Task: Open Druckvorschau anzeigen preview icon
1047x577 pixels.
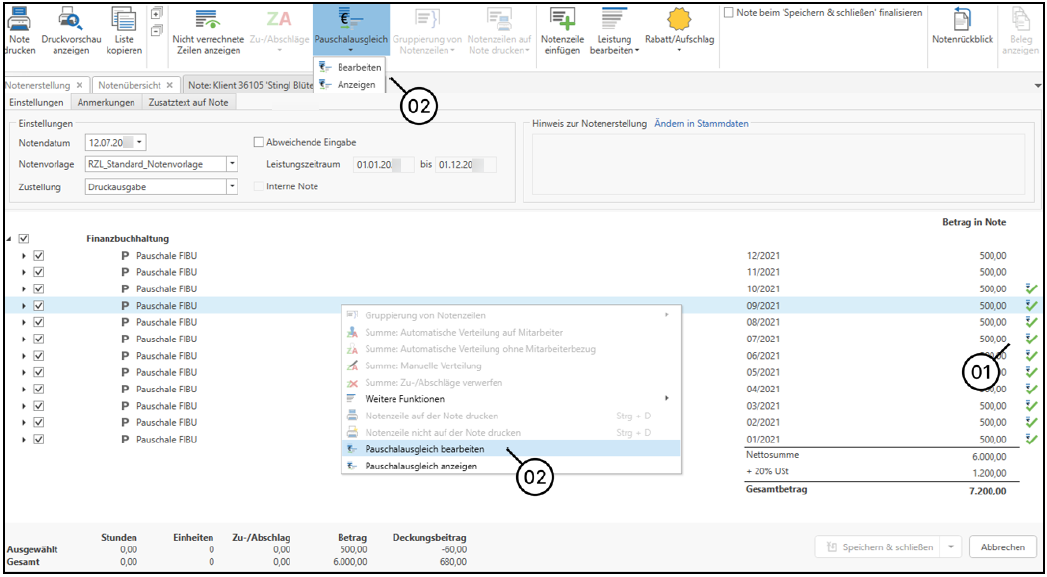Action: click(x=71, y=18)
